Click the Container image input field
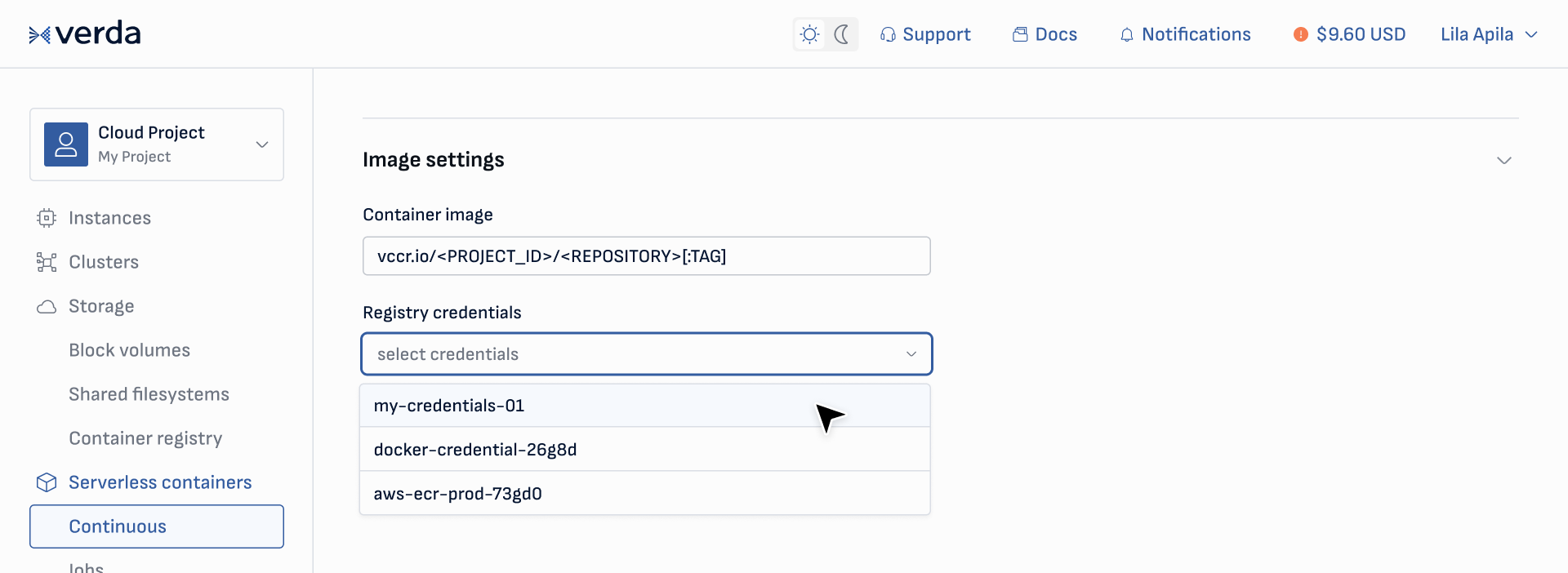Viewport: 1568px width, 573px height. (x=646, y=256)
